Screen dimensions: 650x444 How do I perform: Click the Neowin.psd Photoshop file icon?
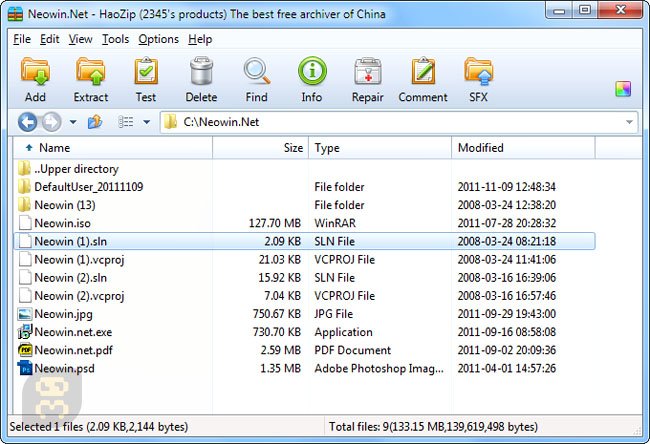point(25,369)
